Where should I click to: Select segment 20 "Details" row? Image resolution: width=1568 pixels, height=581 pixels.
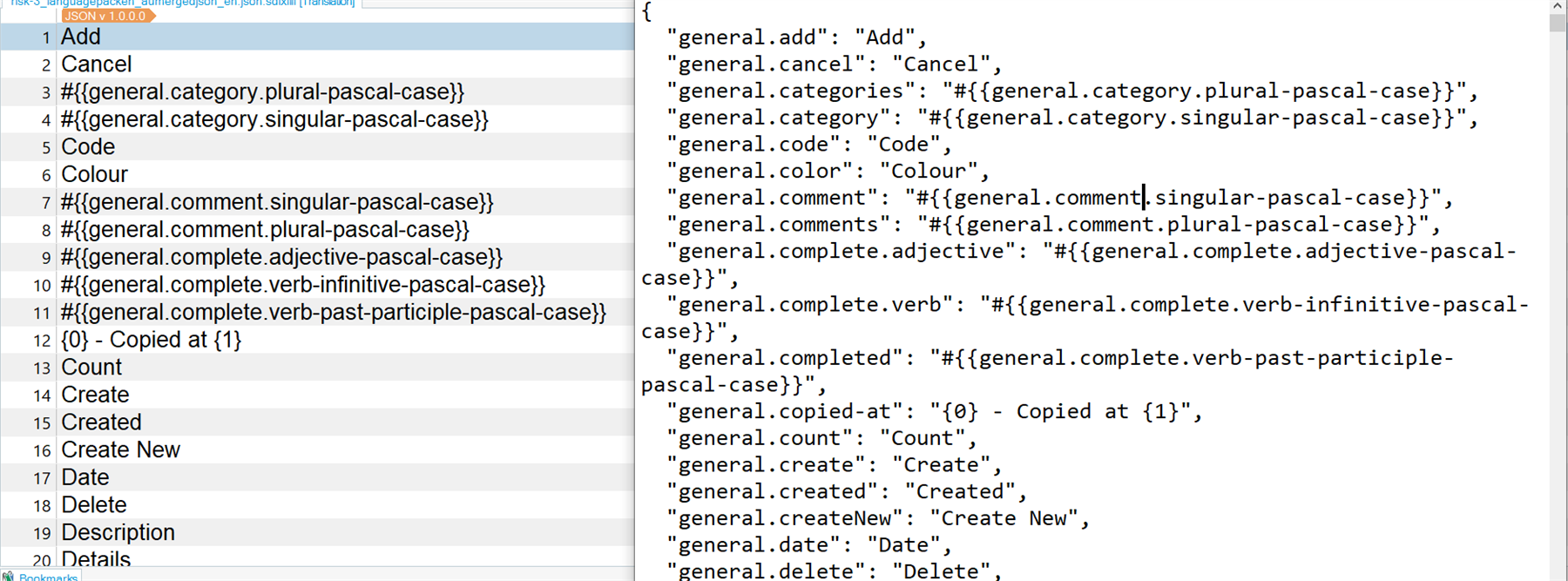[317, 557]
